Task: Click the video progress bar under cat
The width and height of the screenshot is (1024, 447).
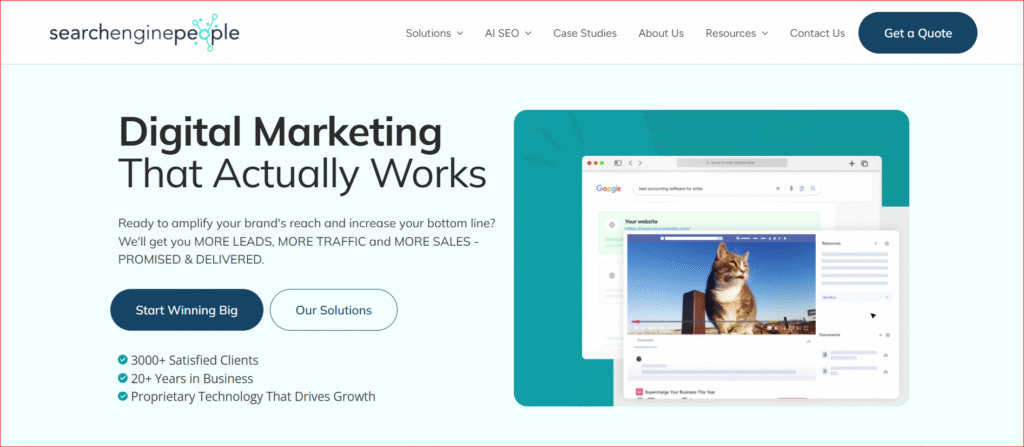Action: (720, 321)
